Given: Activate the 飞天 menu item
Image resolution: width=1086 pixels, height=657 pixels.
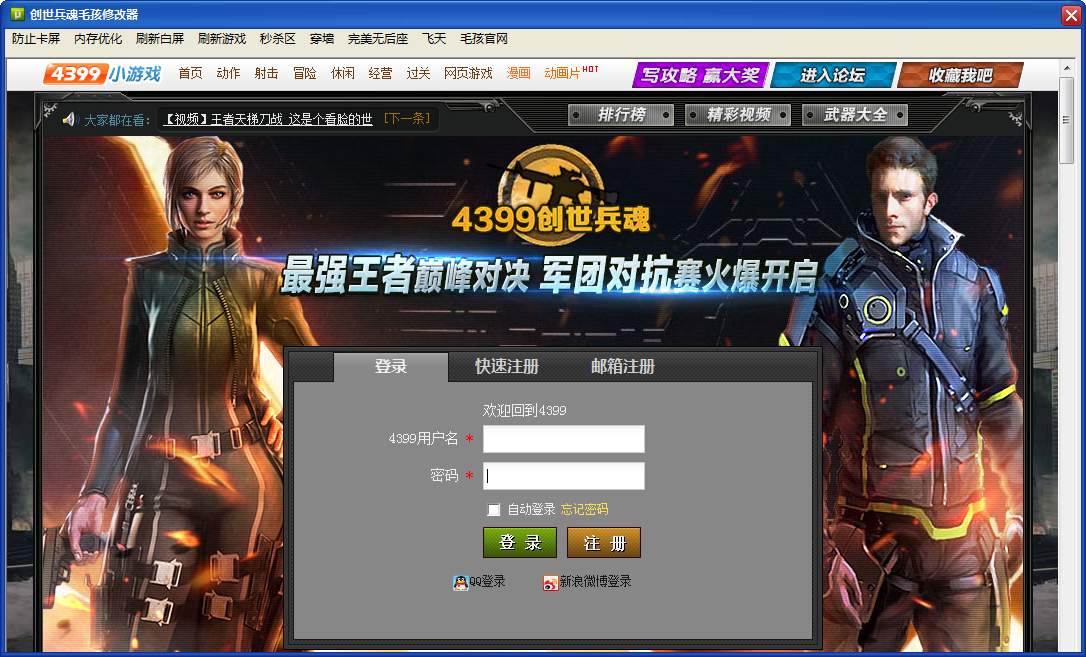Looking at the screenshot, I should pyautogui.click(x=434, y=39).
